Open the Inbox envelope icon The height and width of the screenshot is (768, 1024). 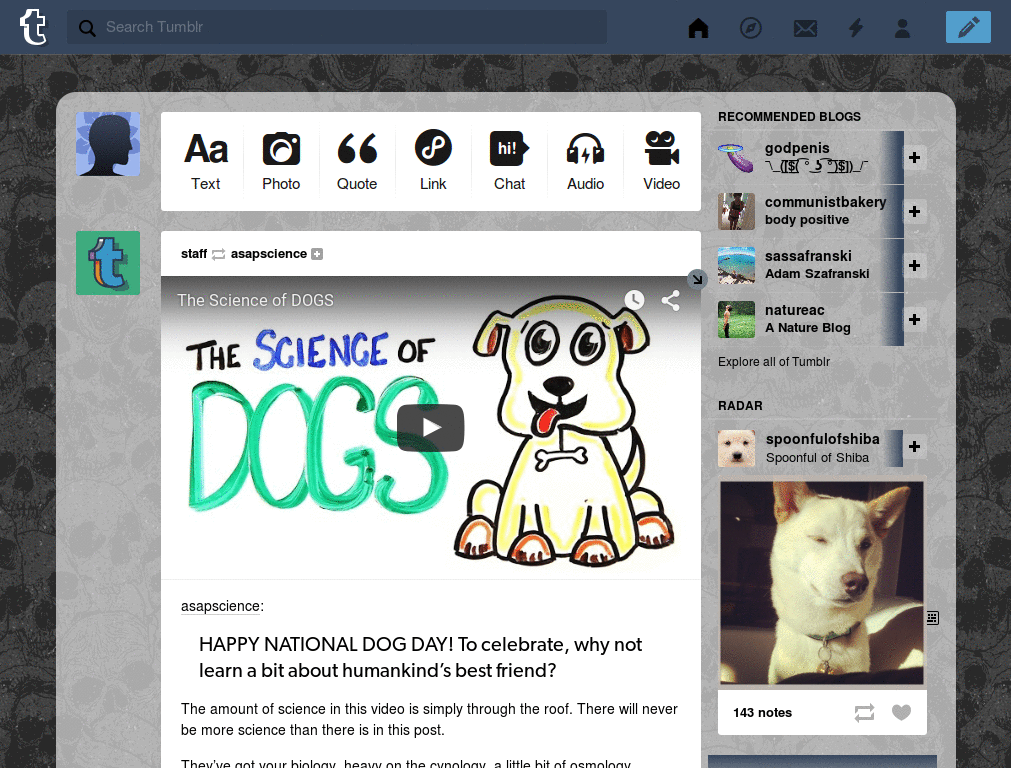805,28
